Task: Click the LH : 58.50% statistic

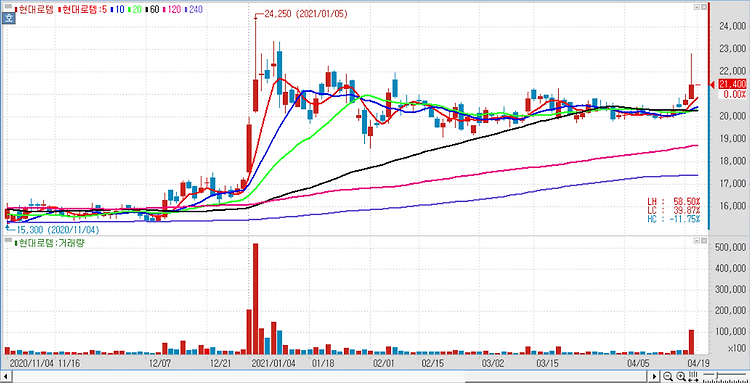Action: (x=673, y=201)
